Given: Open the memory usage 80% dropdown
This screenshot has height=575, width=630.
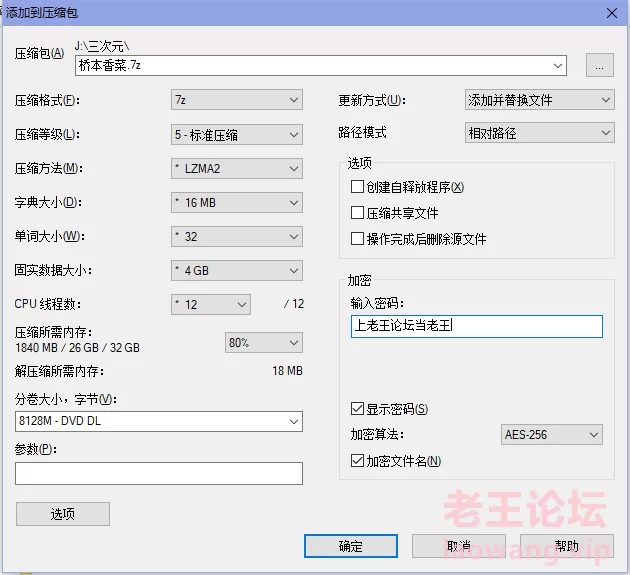Looking at the screenshot, I should [264, 343].
